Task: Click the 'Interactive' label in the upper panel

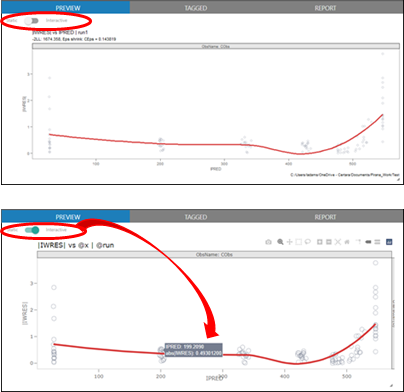Action: pos(56,21)
